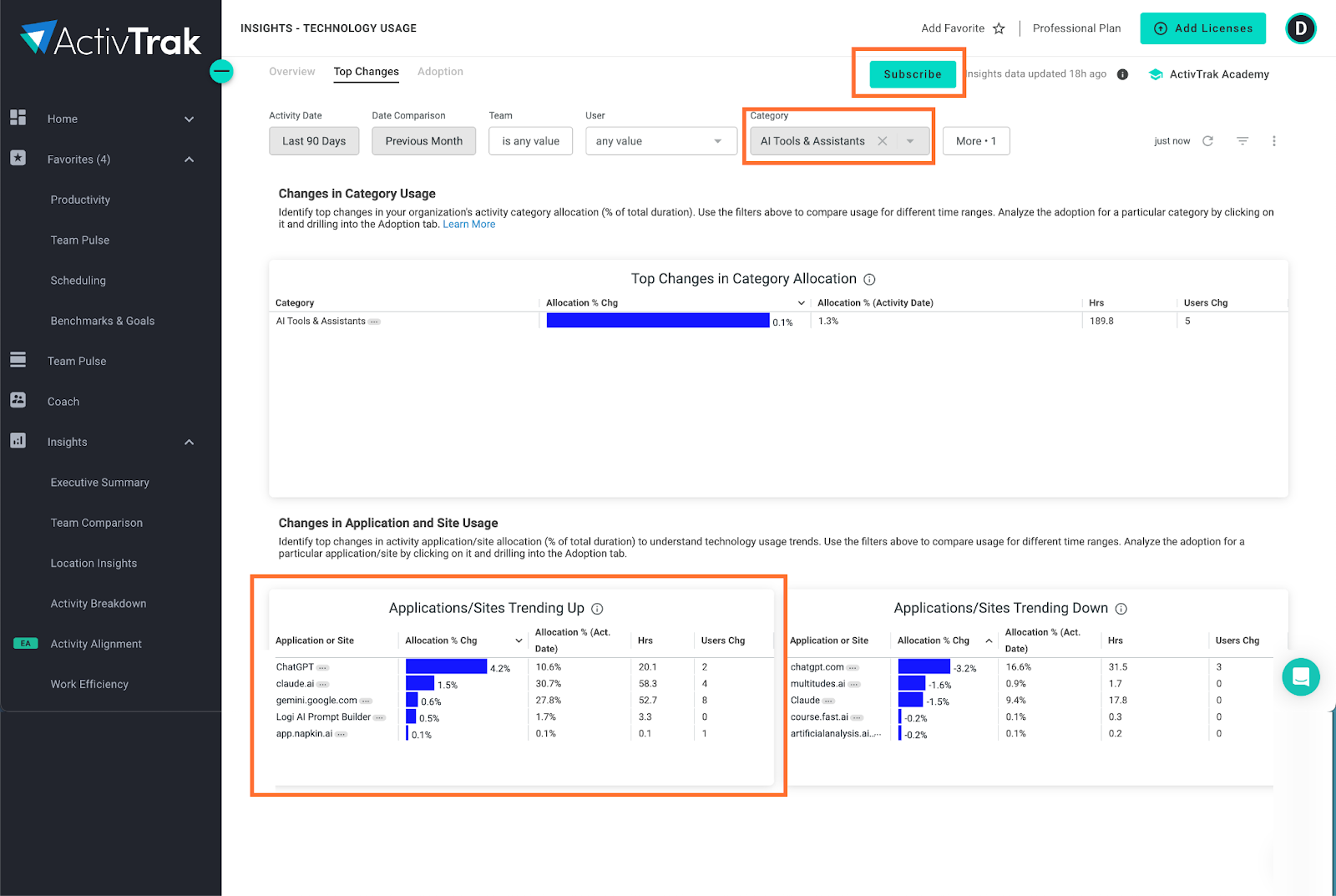The width and height of the screenshot is (1336, 896).
Task: Click the More • 1 filters button
Action: pyautogui.click(x=976, y=141)
